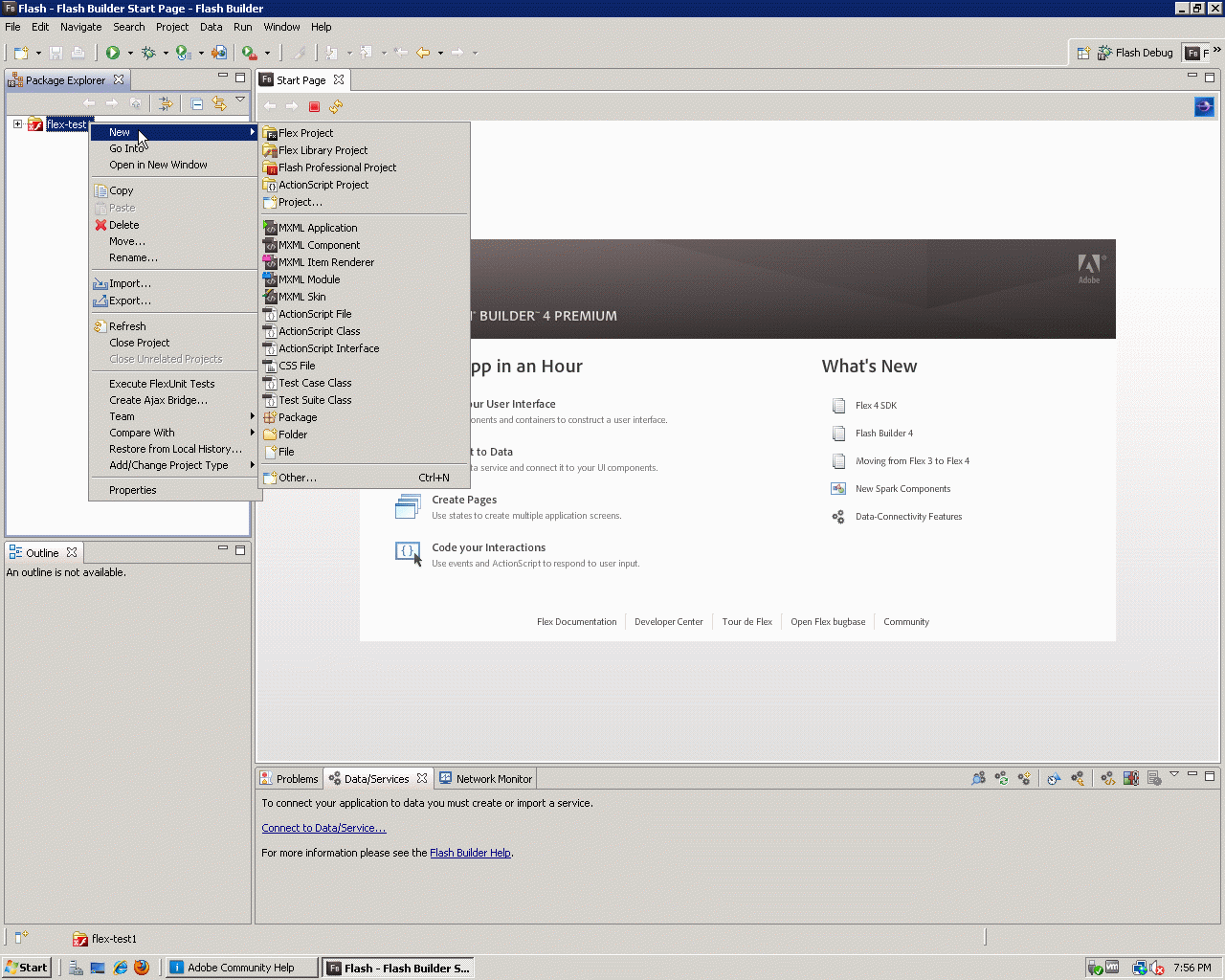Viewport: 1225px width, 980px height.
Task: Choose MXML Application from the submenu
Action: [x=365, y=228]
